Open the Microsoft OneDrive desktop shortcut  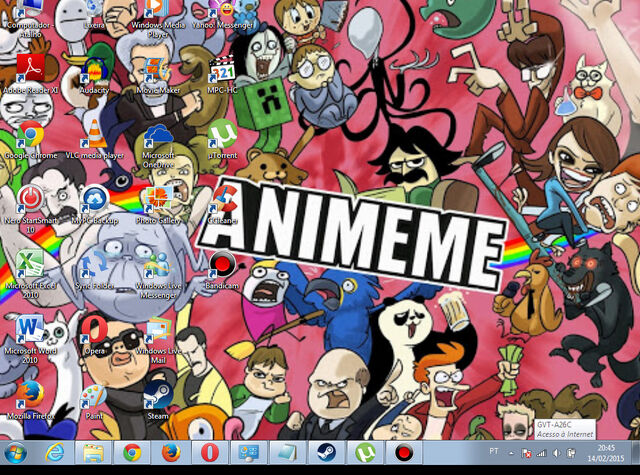coord(158,145)
